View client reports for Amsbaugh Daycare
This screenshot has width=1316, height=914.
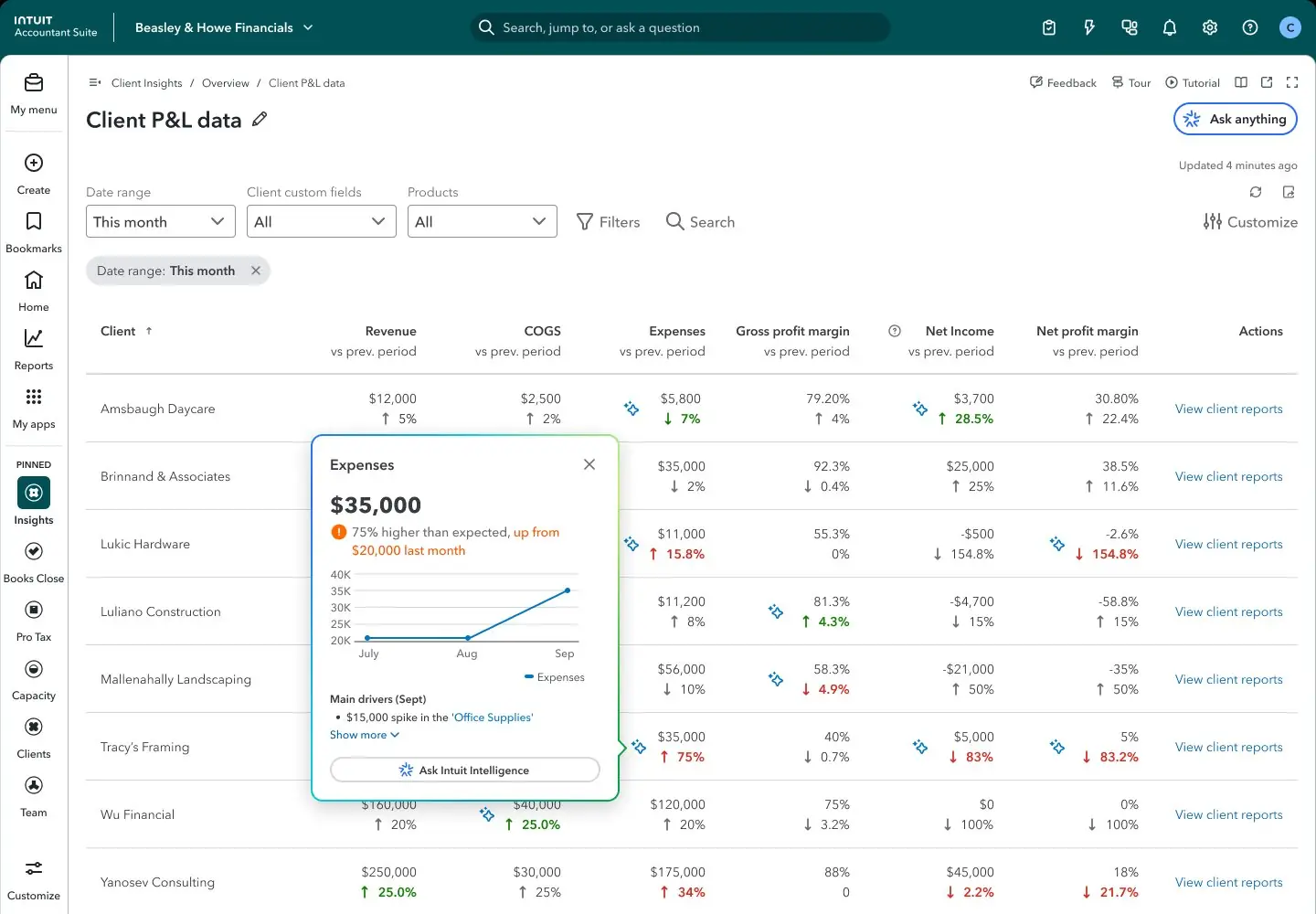pos(1229,409)
